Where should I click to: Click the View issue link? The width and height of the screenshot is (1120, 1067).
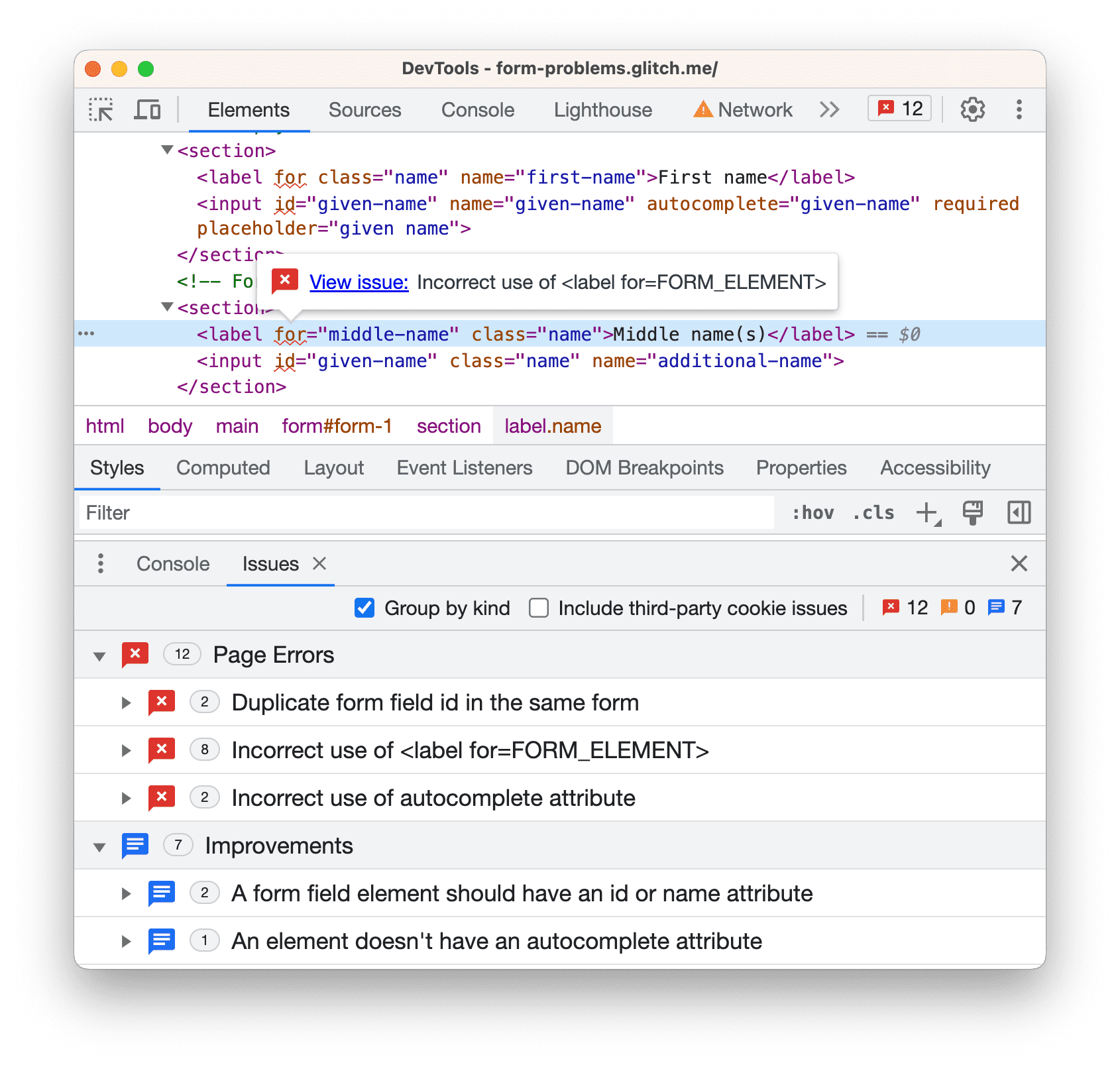tap(359, 282)
